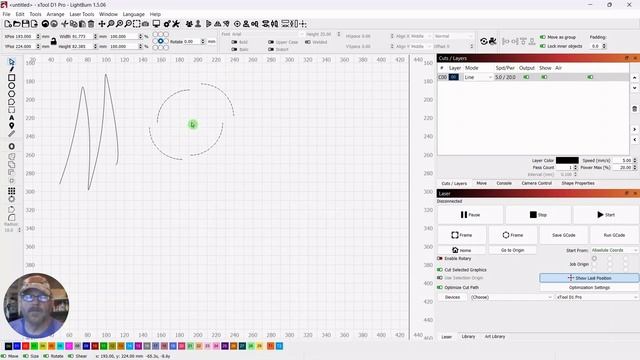Open the Preview monitor icon
640x360 pixels.
pos(156,24)
